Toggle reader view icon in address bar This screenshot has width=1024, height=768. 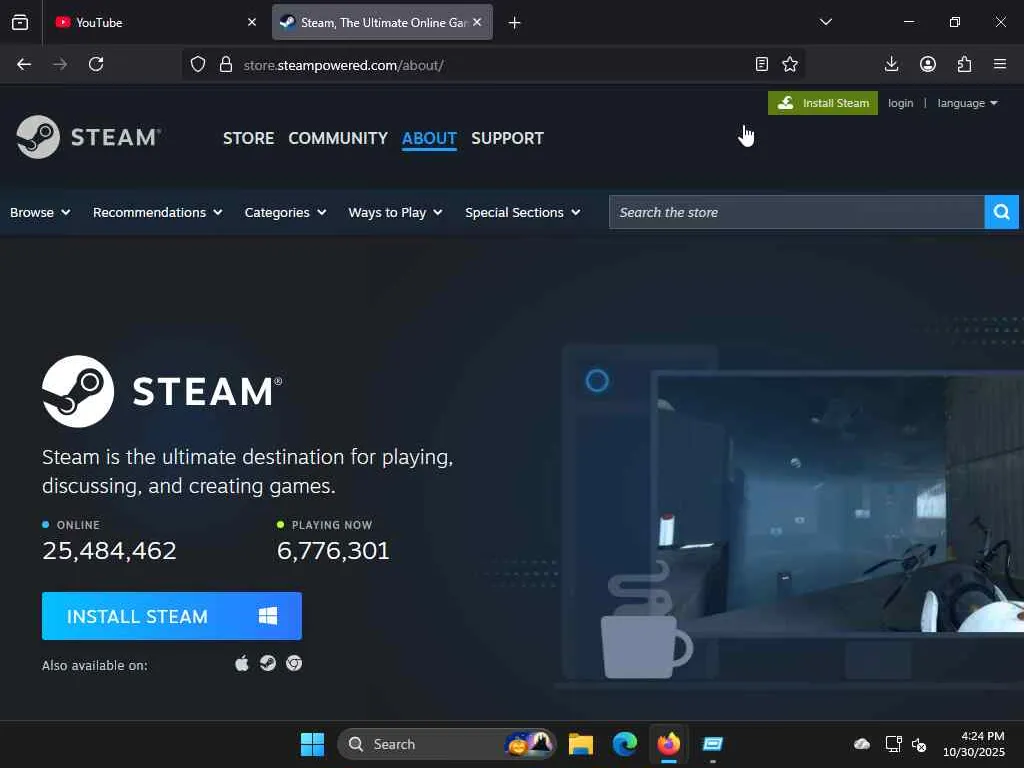point(761,64)
